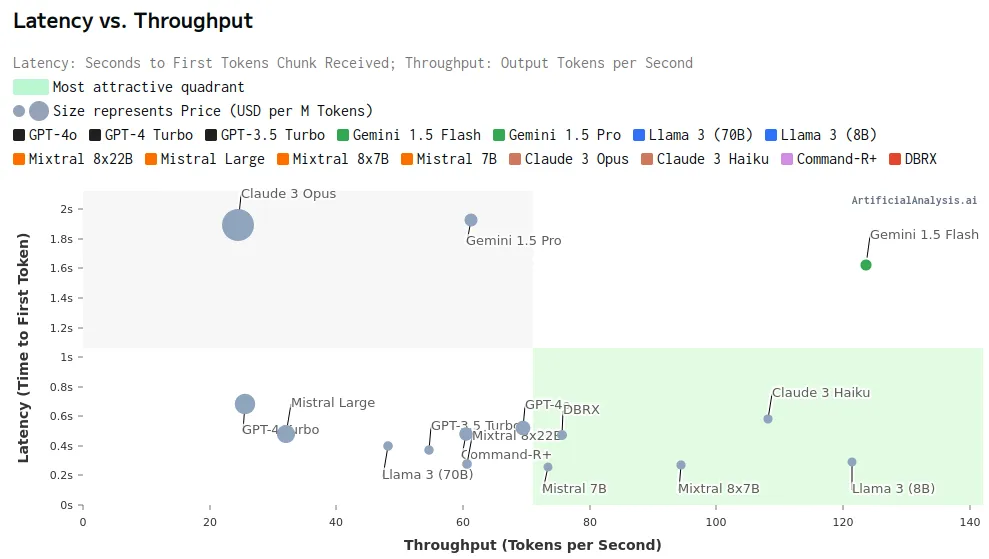989x559 pixels.
Task: Click the Llama 3 (70B) data point
Action: (x=388, y=446)
